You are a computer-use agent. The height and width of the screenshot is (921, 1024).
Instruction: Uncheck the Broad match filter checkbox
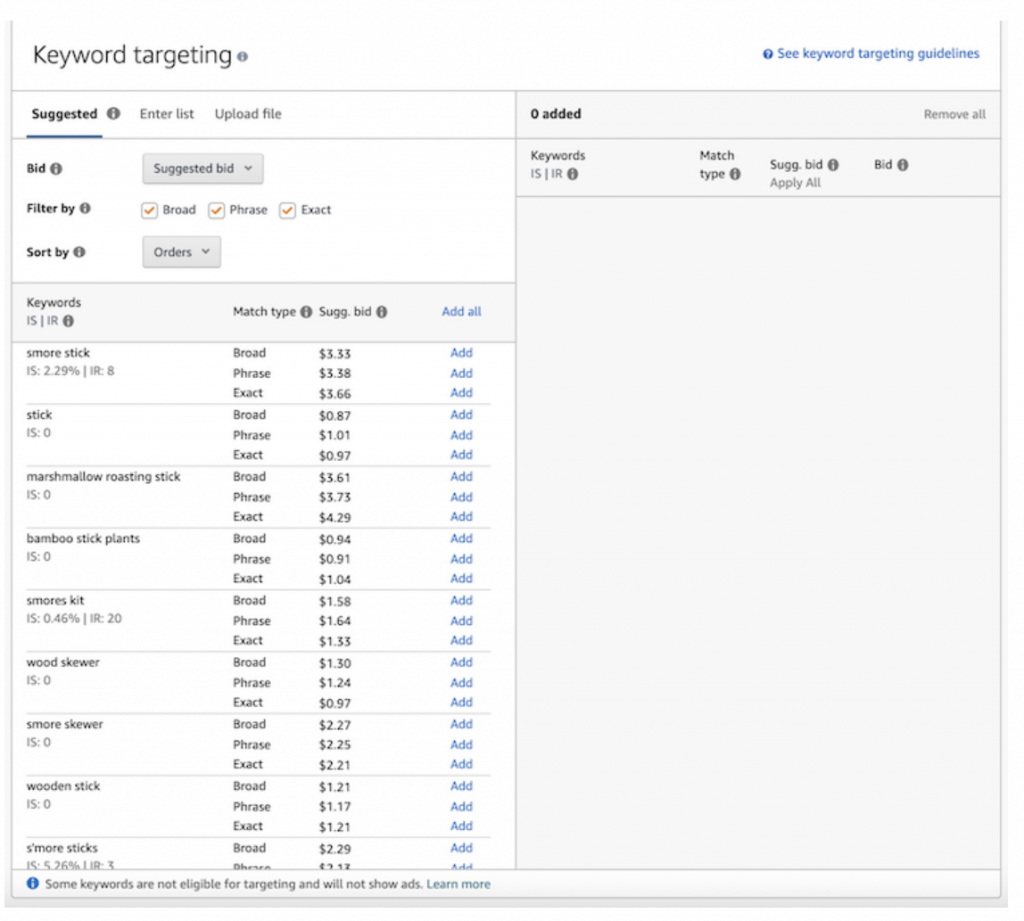(150, 210)
